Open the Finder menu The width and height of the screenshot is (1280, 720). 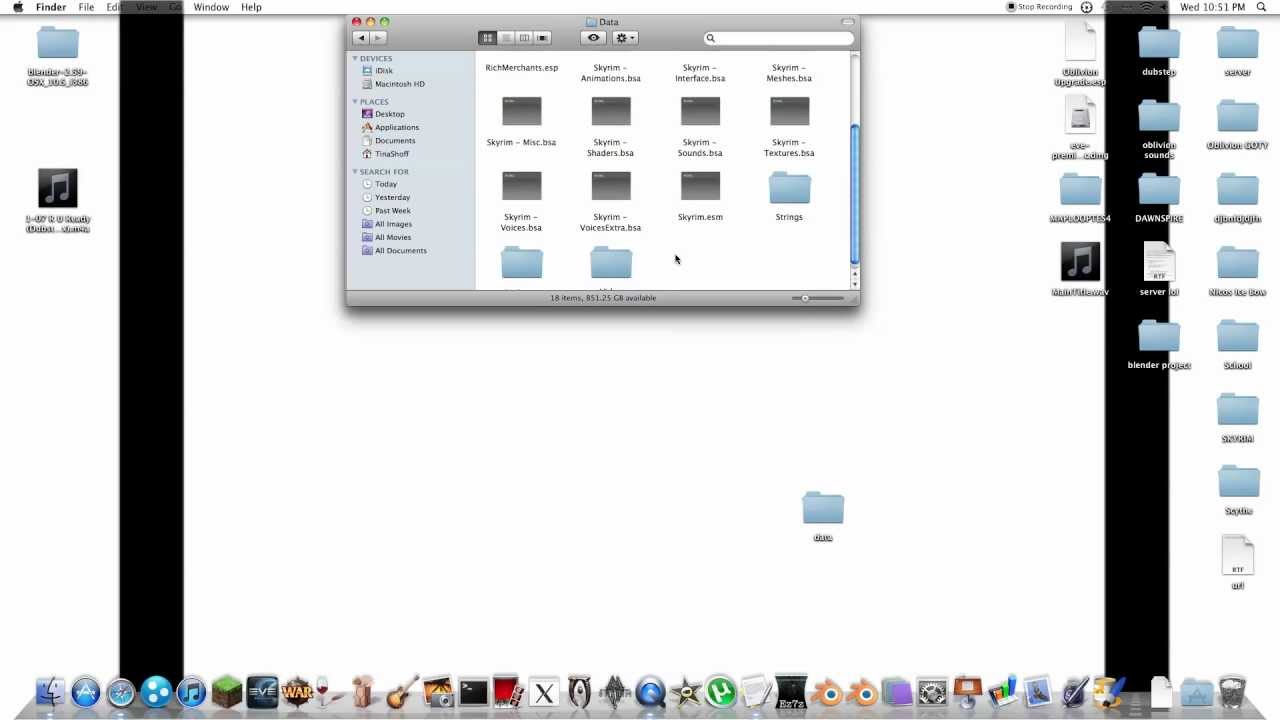click(51, 7)
